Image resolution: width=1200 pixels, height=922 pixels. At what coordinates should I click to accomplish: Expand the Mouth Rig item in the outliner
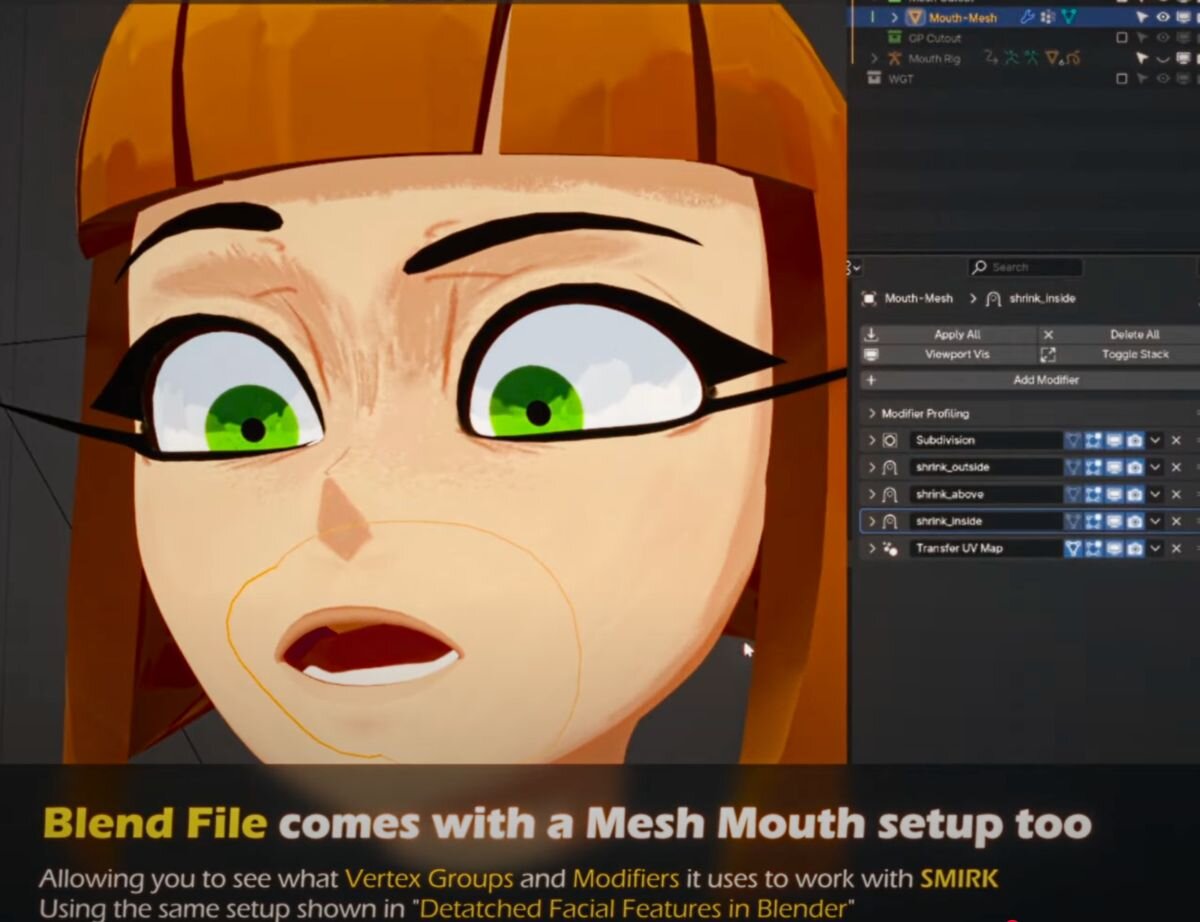click(875, 58)
